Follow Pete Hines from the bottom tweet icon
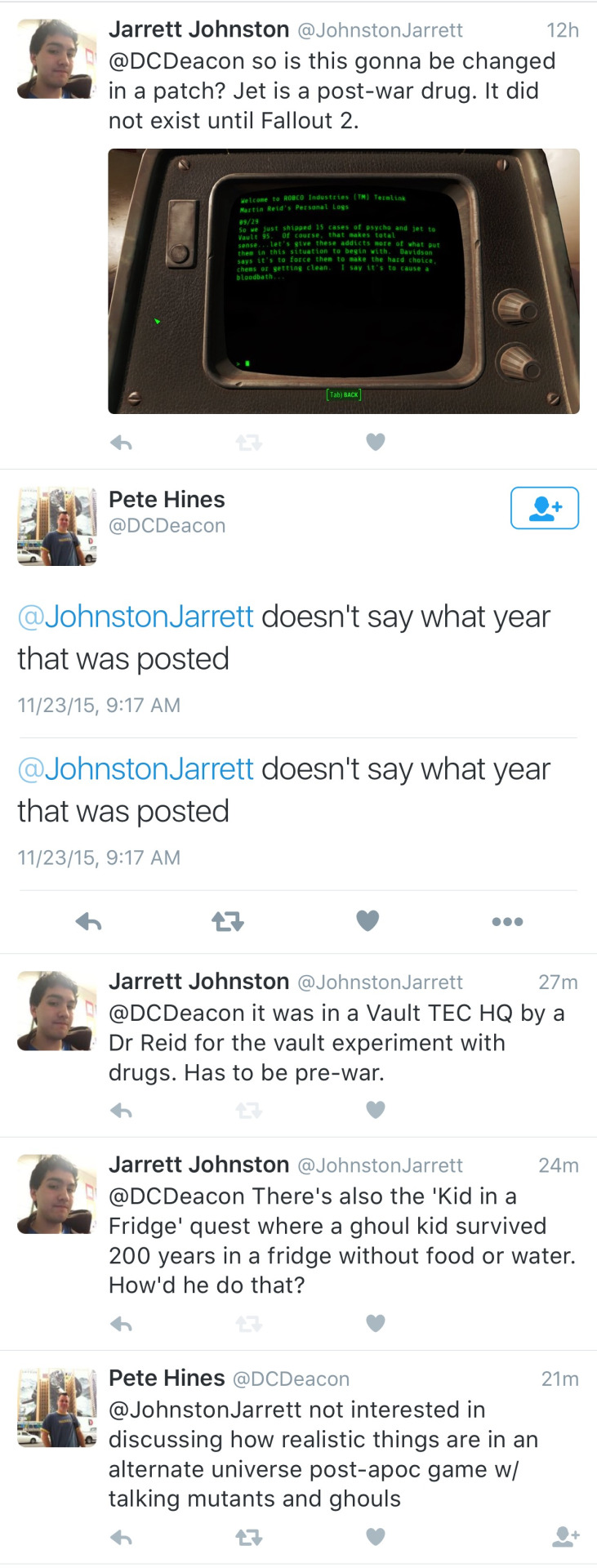The width and height of the screenshot is (597, 1568). pos(565,1537)
